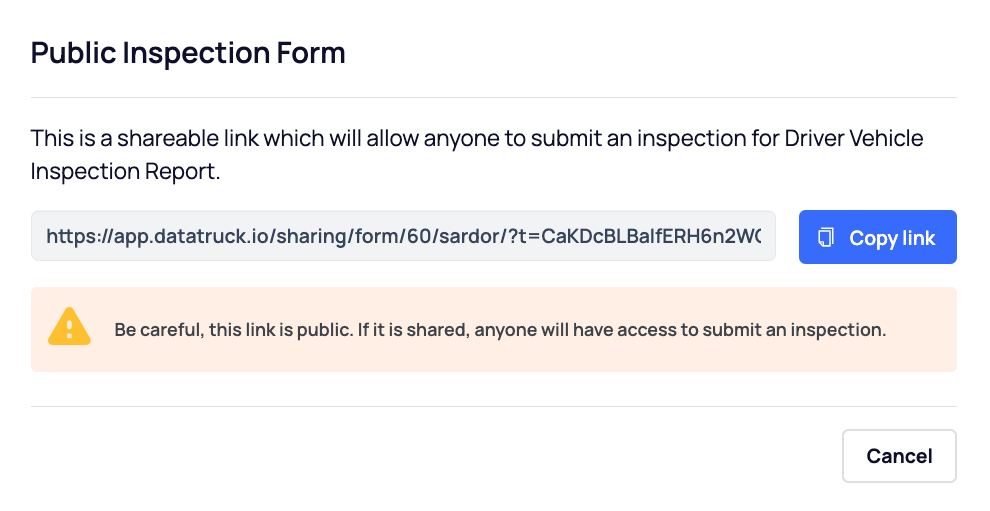Viewport: 990px width, 511px height.
Task: Click the 'Copy link' label text
Action: (x=892, y=238)
